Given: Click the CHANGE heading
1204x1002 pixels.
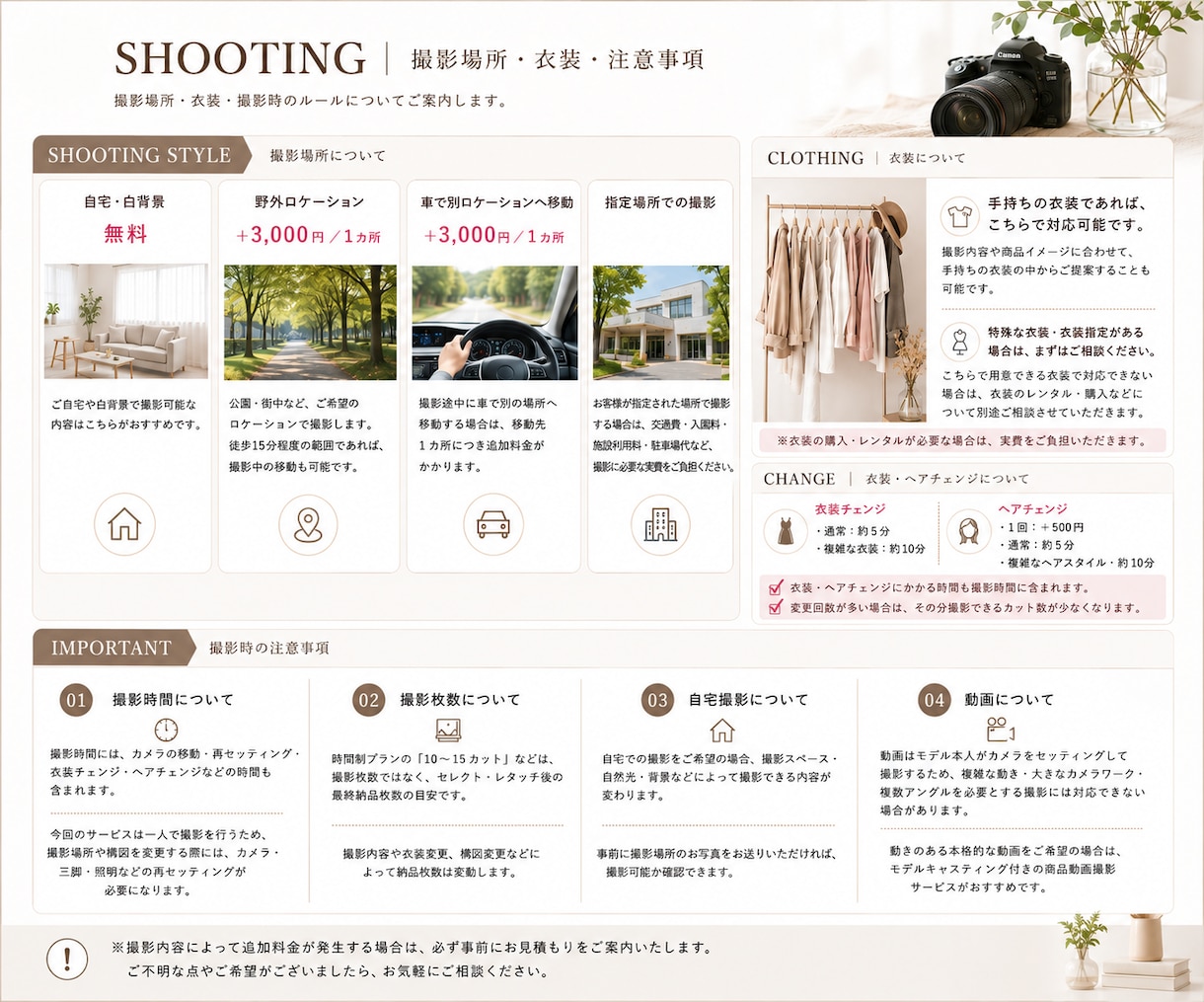Looking at the screenshot, I should pos(799,479).
